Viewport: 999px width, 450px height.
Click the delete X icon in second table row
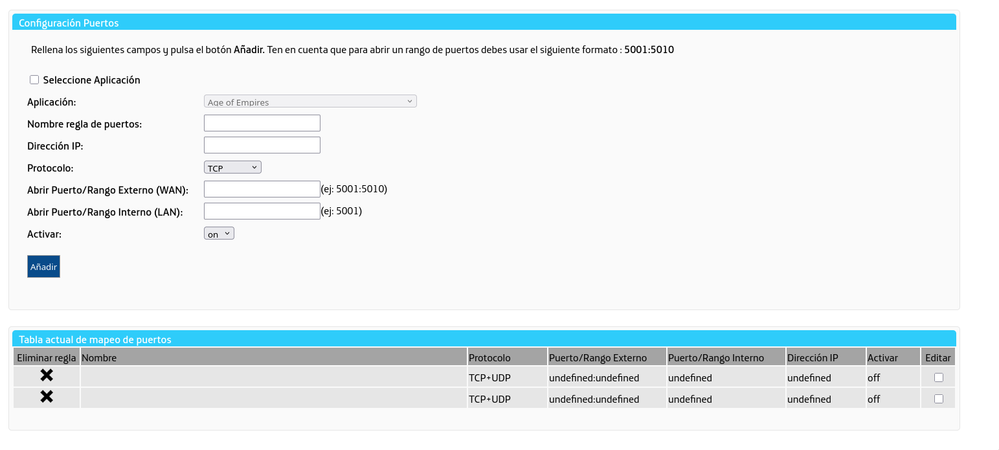(46, 397)
